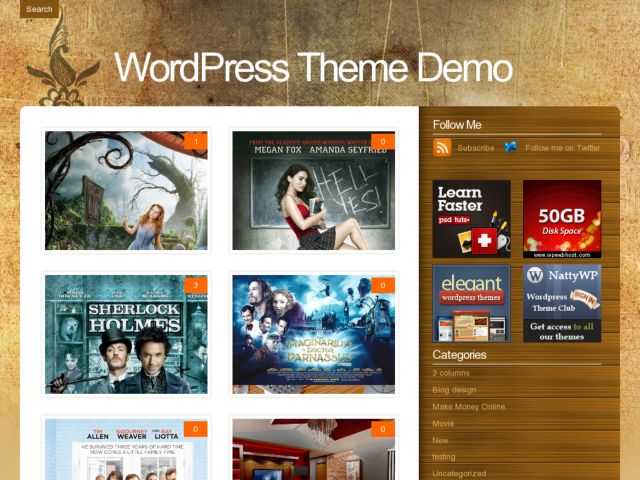This screenshot has height=480, width=640.
Task: Open the Follow me on Twitter link
Action: [562, 148]
